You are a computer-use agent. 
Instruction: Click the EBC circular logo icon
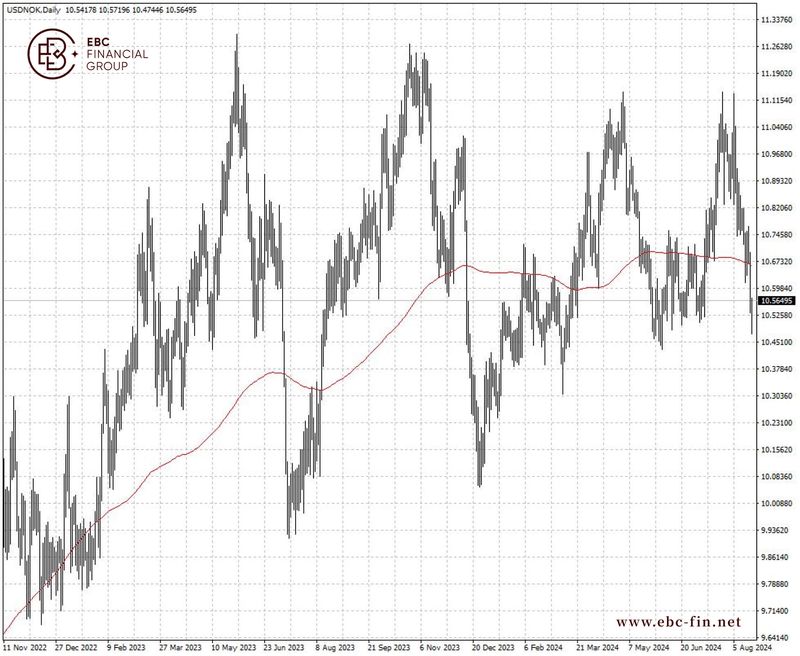point(52,53)
